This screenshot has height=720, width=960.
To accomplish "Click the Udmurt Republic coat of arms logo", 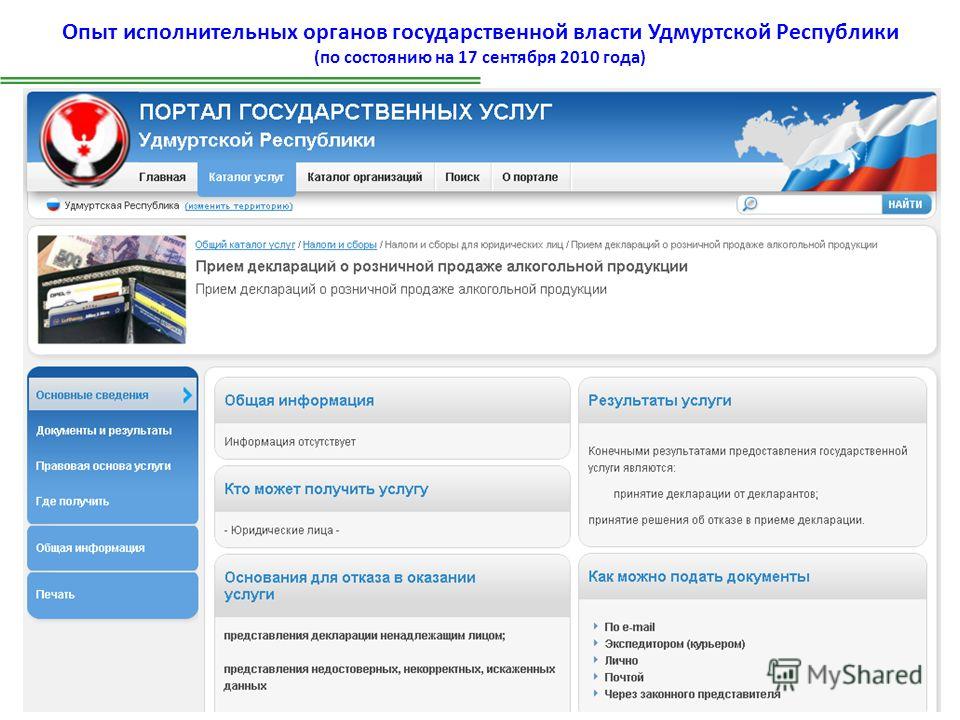I will 84,141.
